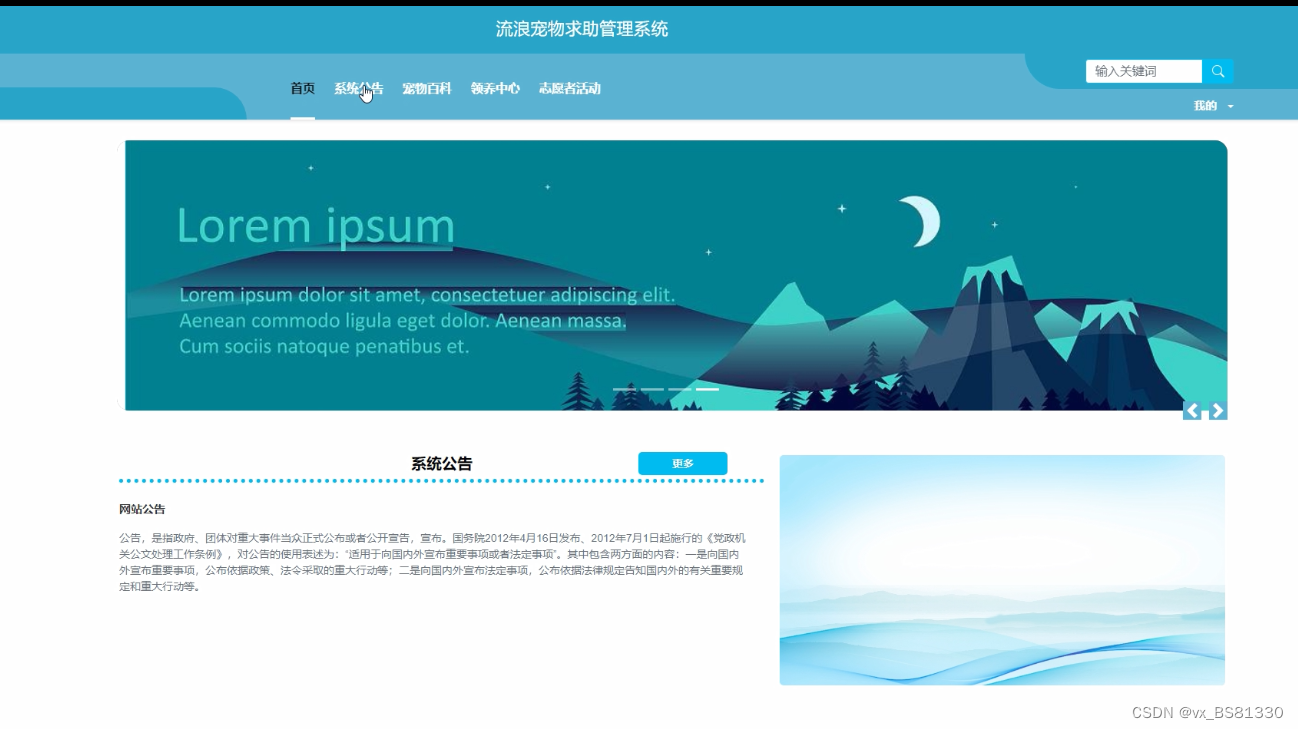Open the 我的 dropdown menu
The image size is (1298, 729).
tap(1213, 106)
